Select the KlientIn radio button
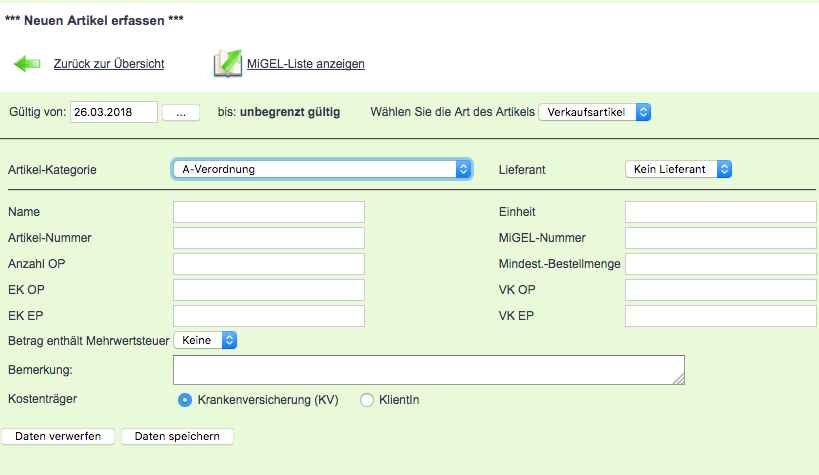This screenshot has width=819, height=475. 367,400
